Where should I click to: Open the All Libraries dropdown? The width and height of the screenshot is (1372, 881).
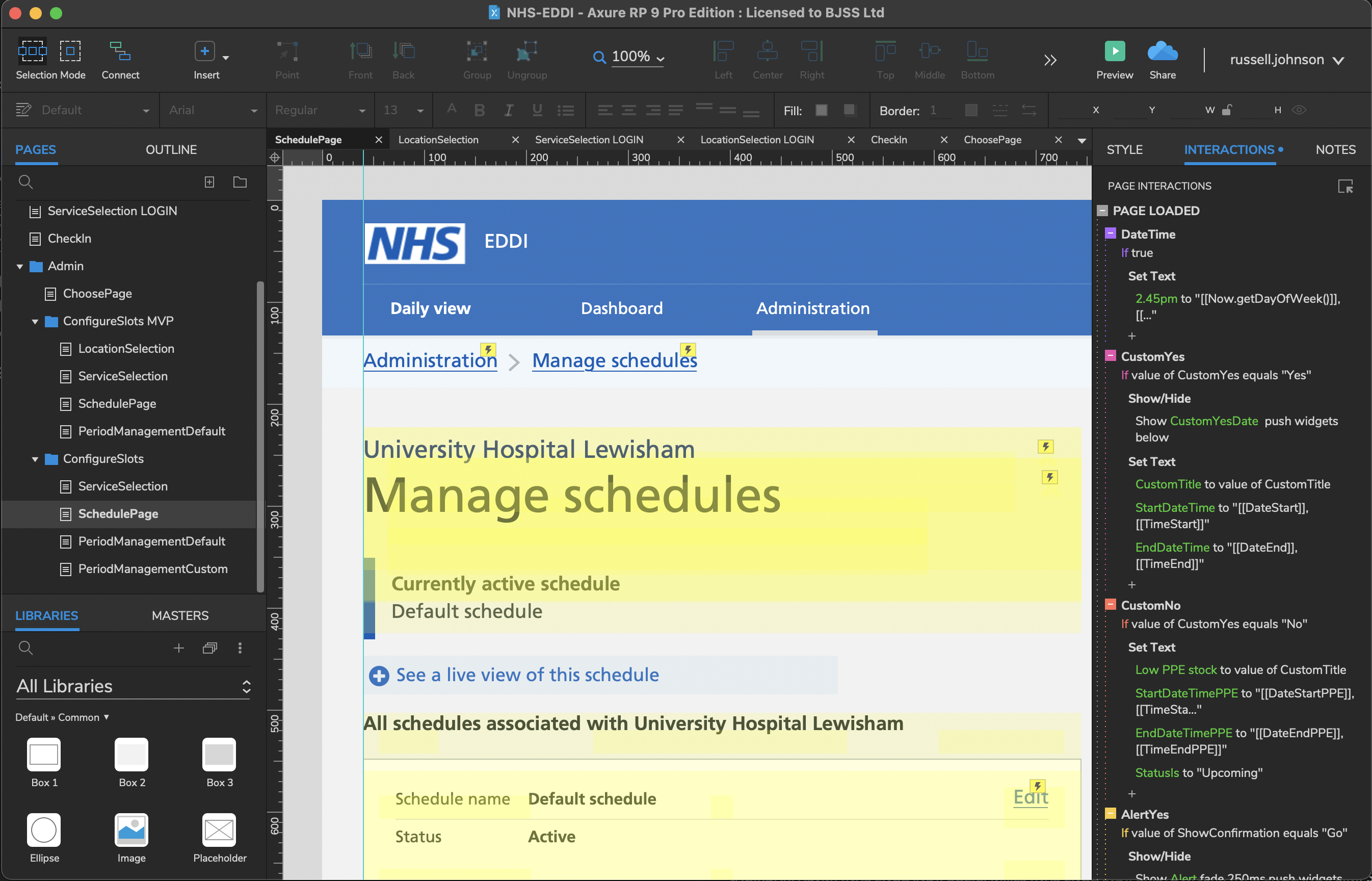(133, 686)
